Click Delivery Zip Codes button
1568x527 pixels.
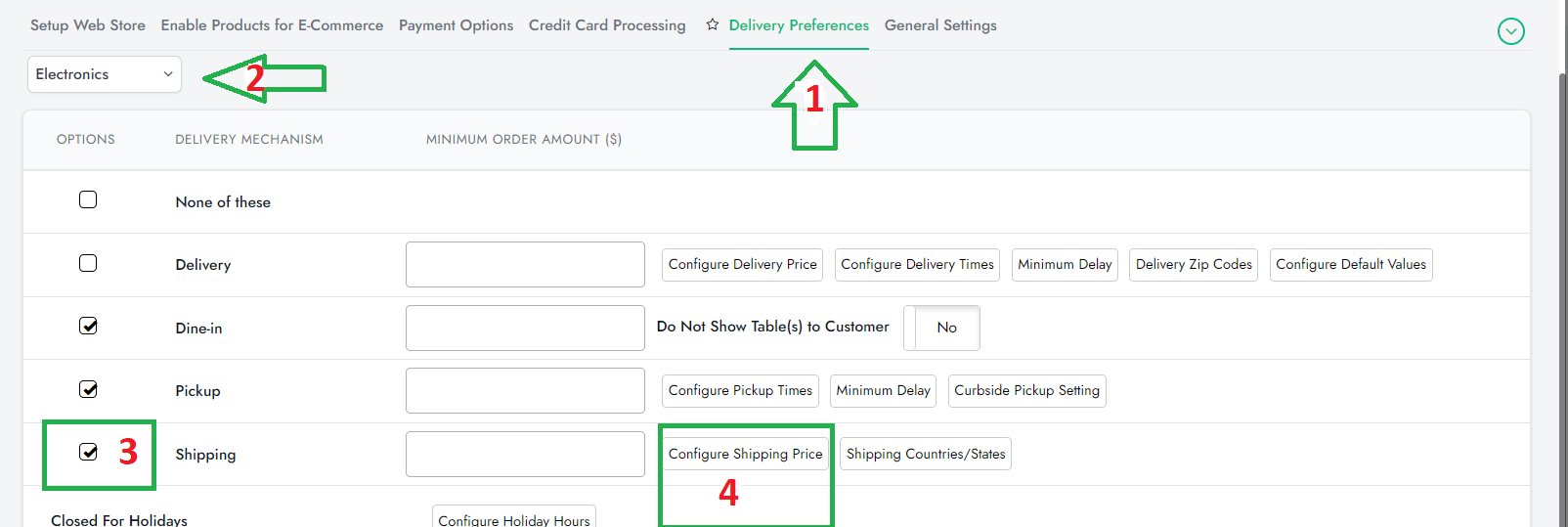[1194, 265]
